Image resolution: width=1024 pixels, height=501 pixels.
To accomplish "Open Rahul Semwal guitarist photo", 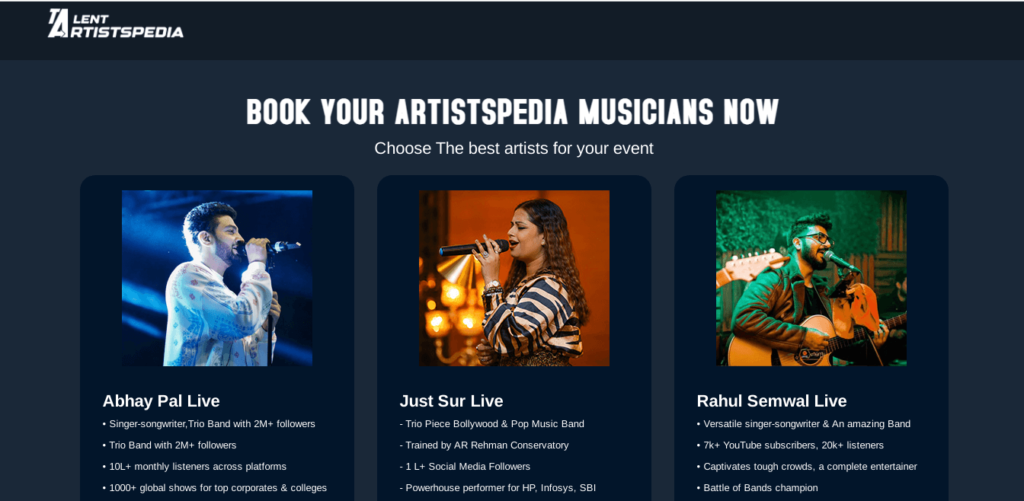I will 811,278.
